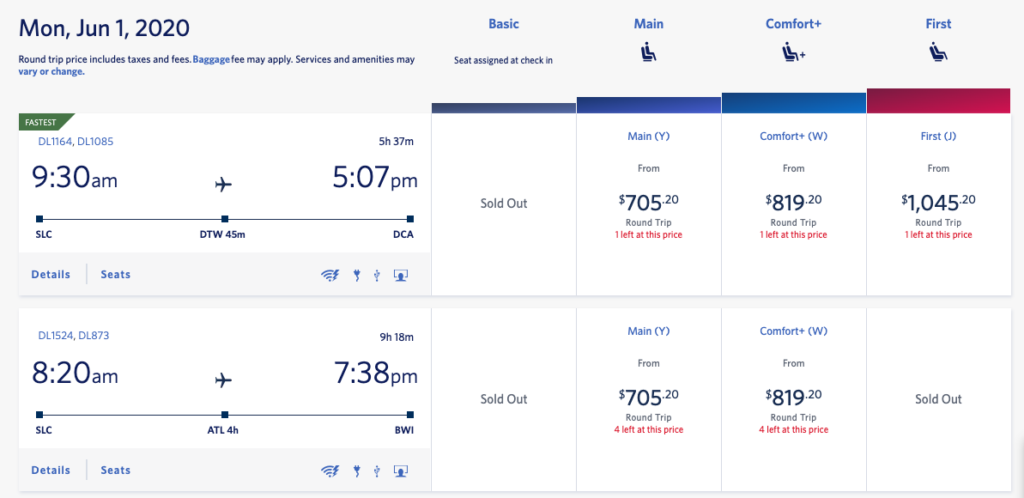
Task: Open the Baggage fee link
Action: 213,60
